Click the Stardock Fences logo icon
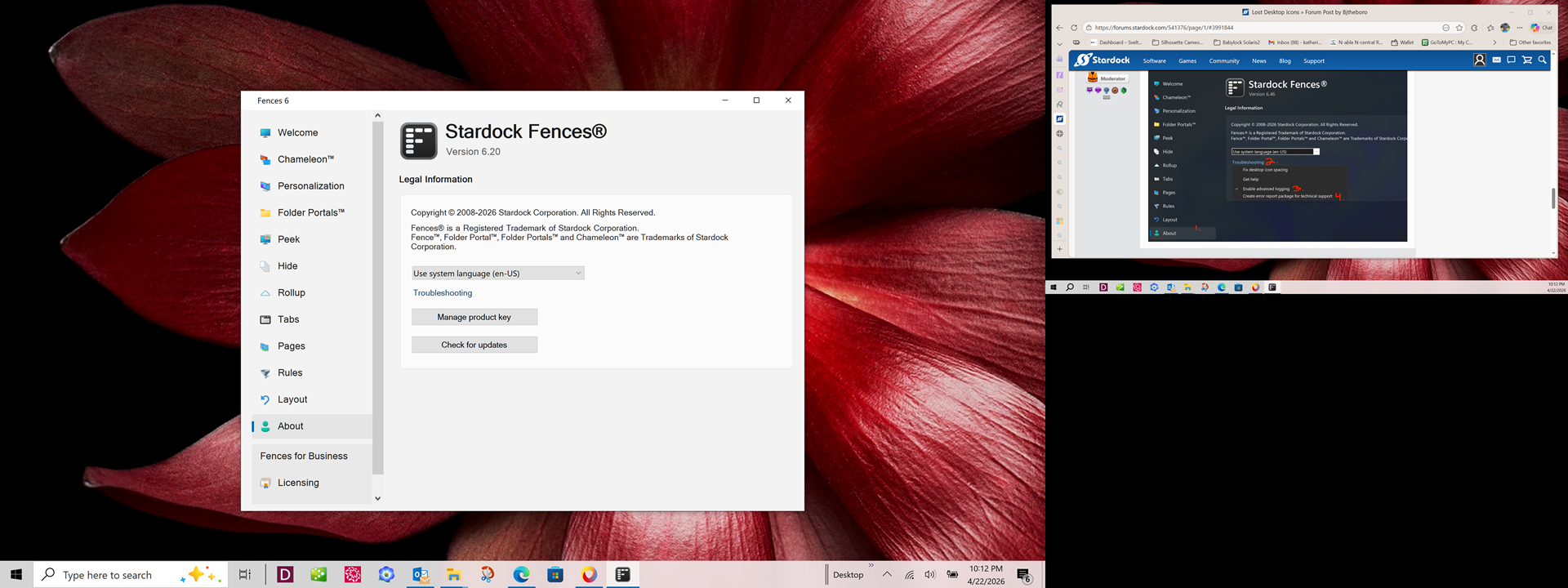The width and height of the screenshot is (1568, 588). click(419, 141)
